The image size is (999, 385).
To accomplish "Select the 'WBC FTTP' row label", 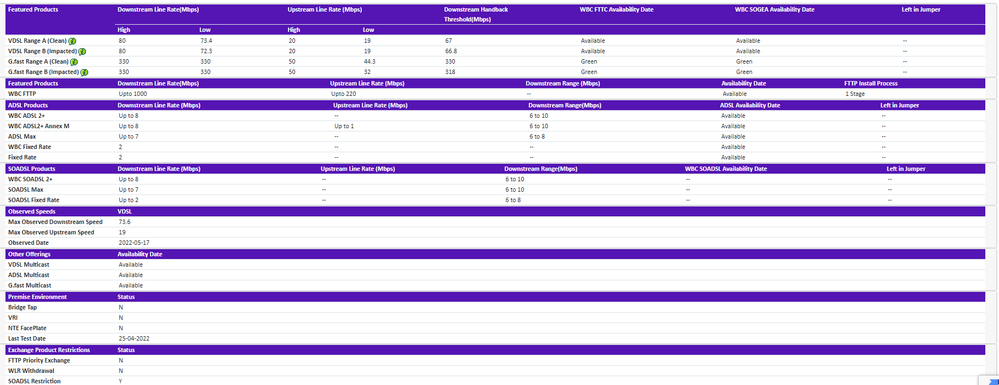I will point(21,94).
